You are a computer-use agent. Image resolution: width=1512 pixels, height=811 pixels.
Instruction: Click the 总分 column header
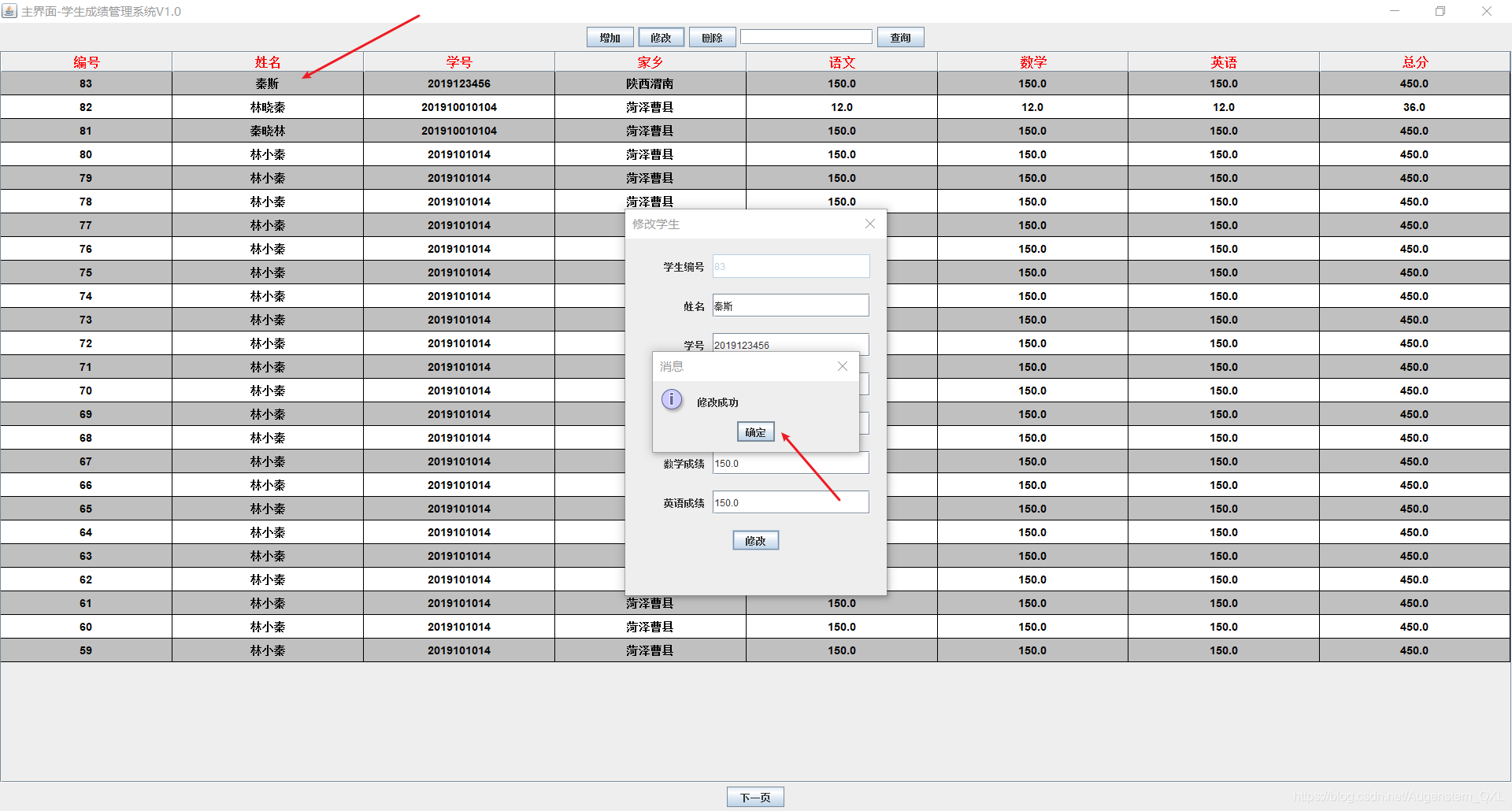1414,61
